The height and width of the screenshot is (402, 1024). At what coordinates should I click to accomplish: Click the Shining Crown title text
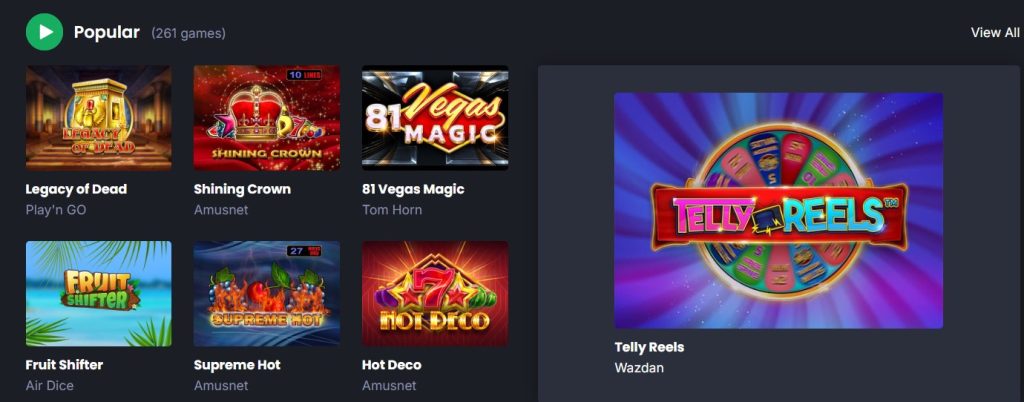[x=242, y=189]
